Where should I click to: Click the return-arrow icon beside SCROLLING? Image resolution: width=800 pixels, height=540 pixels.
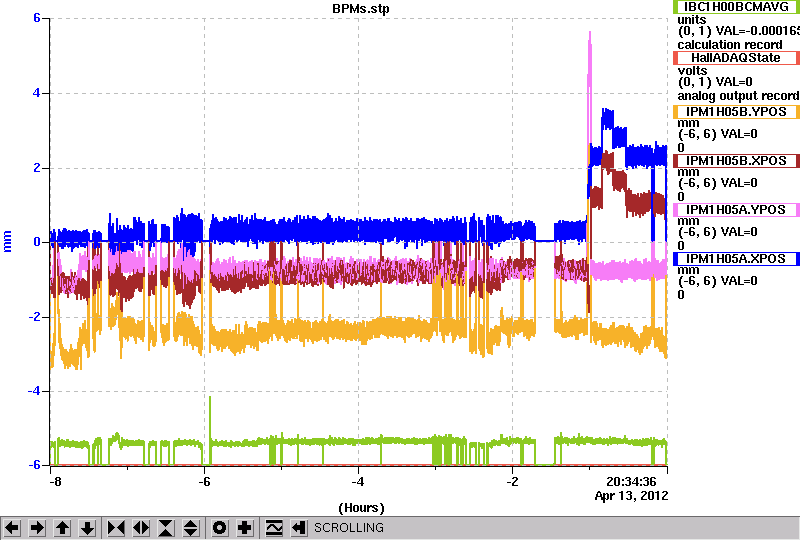pyautogui.click(x=299, y=528)
